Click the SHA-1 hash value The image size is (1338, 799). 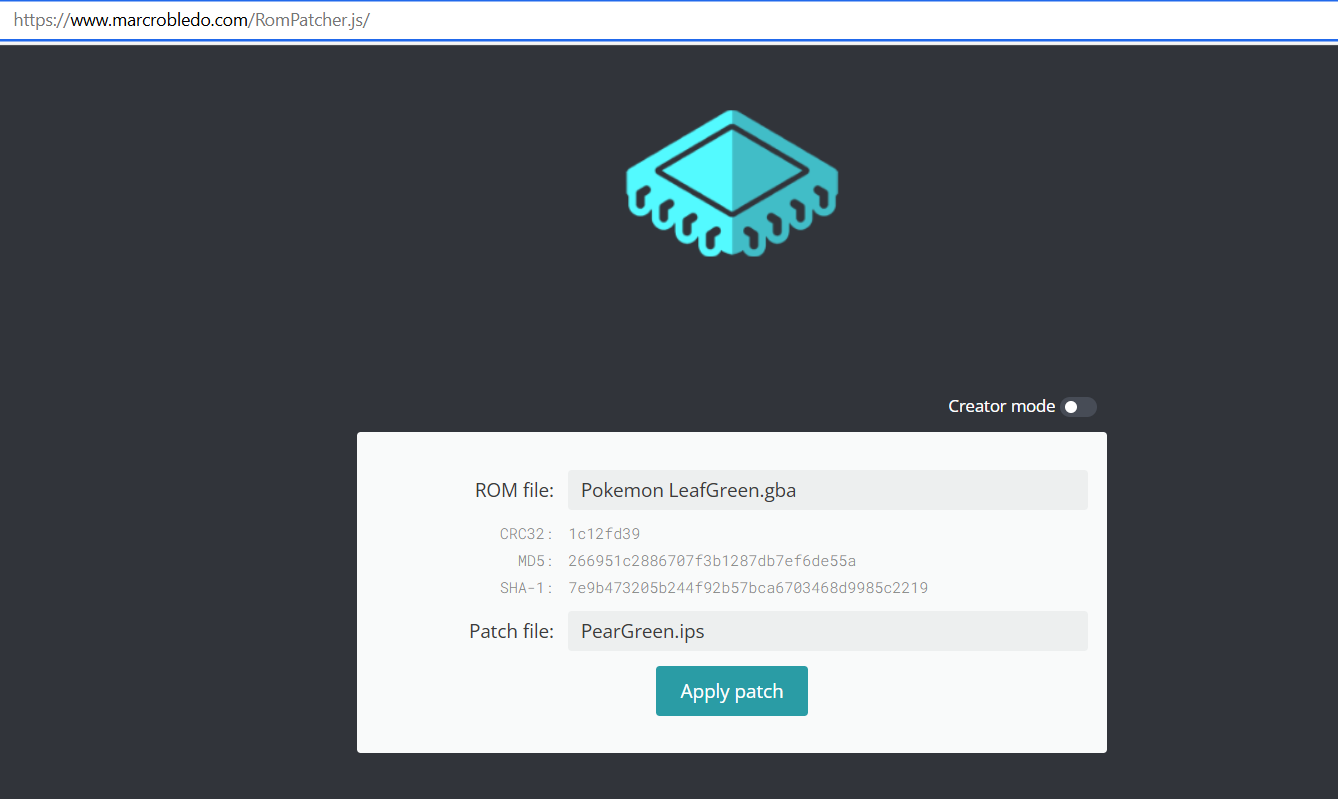point(747,588)
